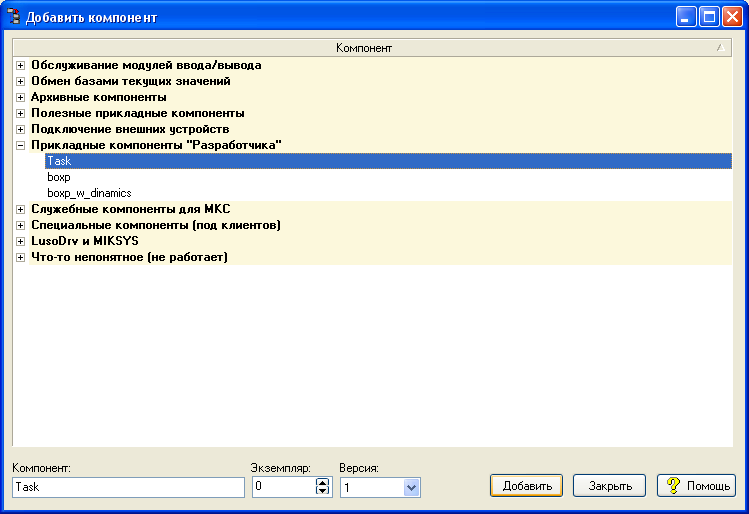This screenshot has width=749, height=514.
Task: Select the boxp component row
Action: [388, 177]
